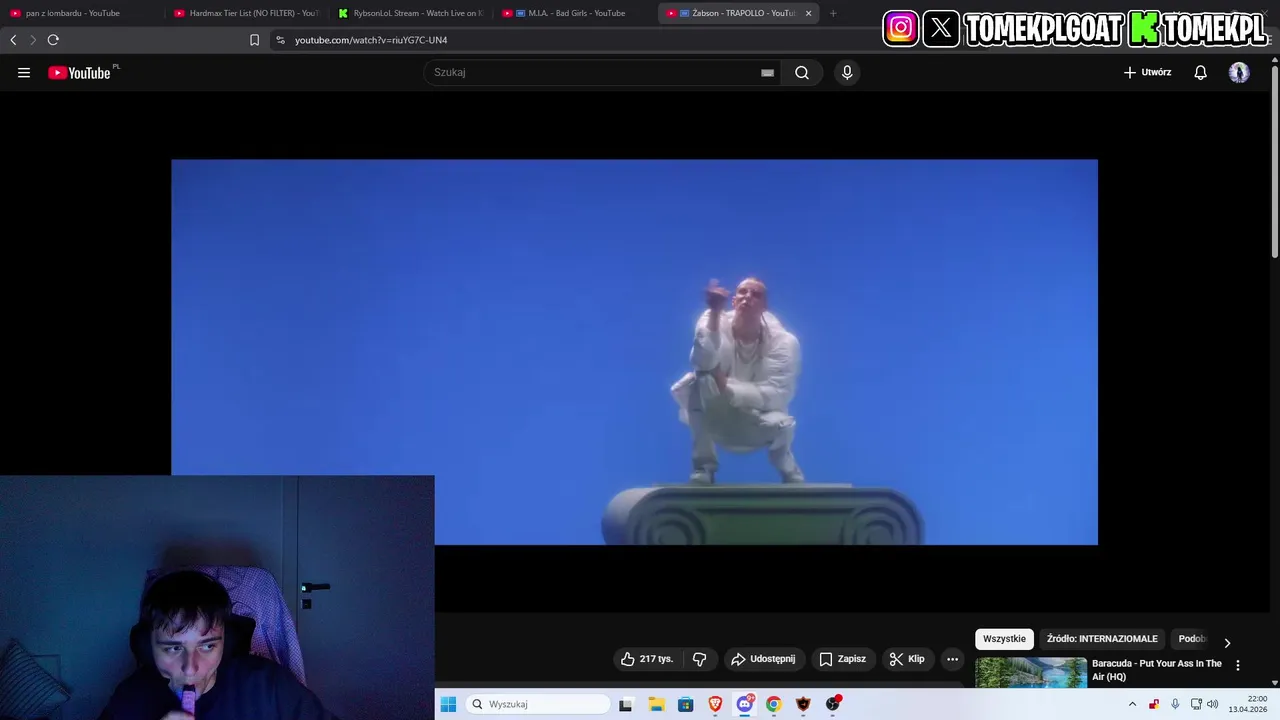Viewport: 1280px width, 720px height.
Task: Open network settings tray icon
Action: tap(1196, 704)
